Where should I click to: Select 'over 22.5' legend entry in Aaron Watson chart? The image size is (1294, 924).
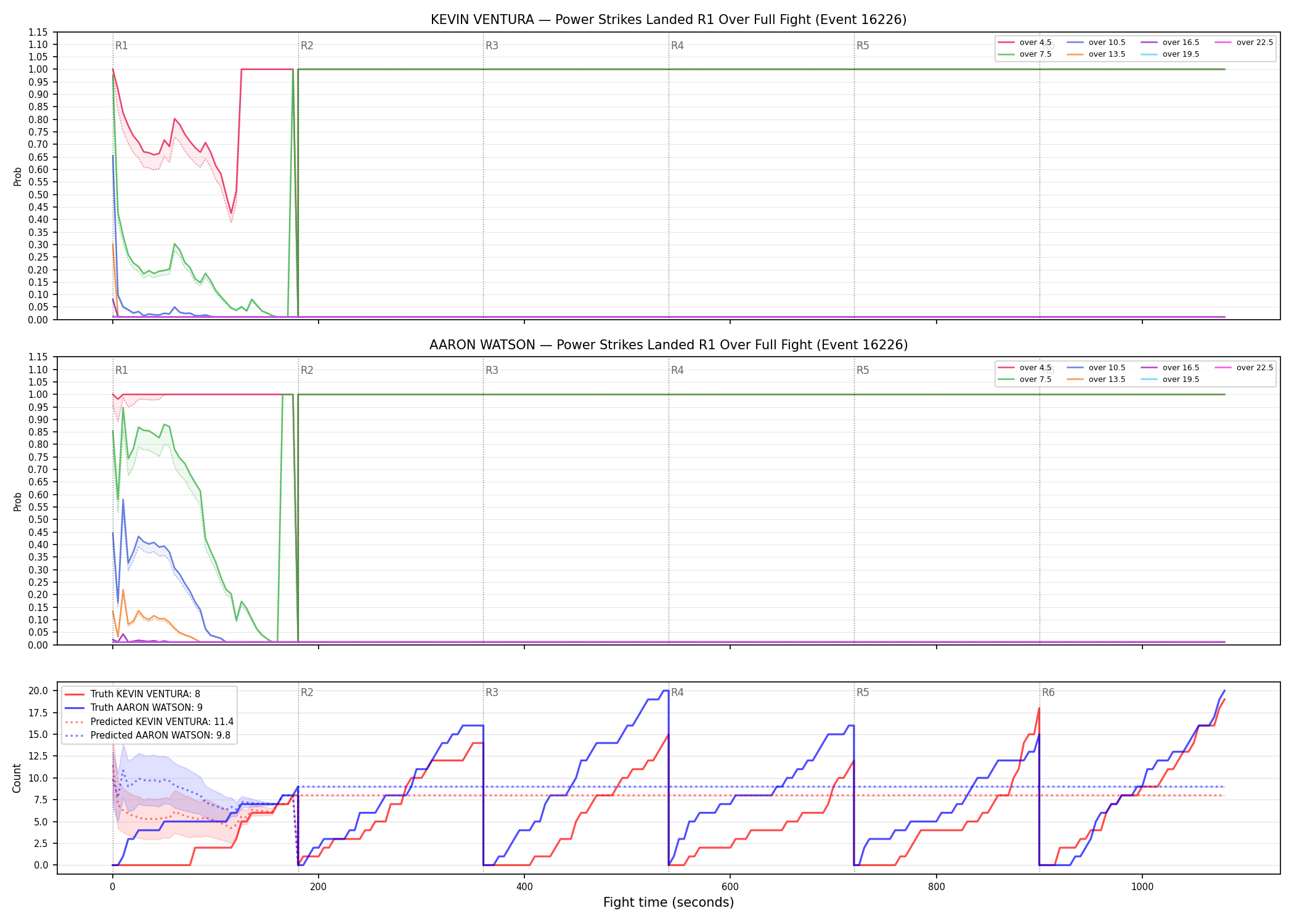click(x=1243, y=368)
